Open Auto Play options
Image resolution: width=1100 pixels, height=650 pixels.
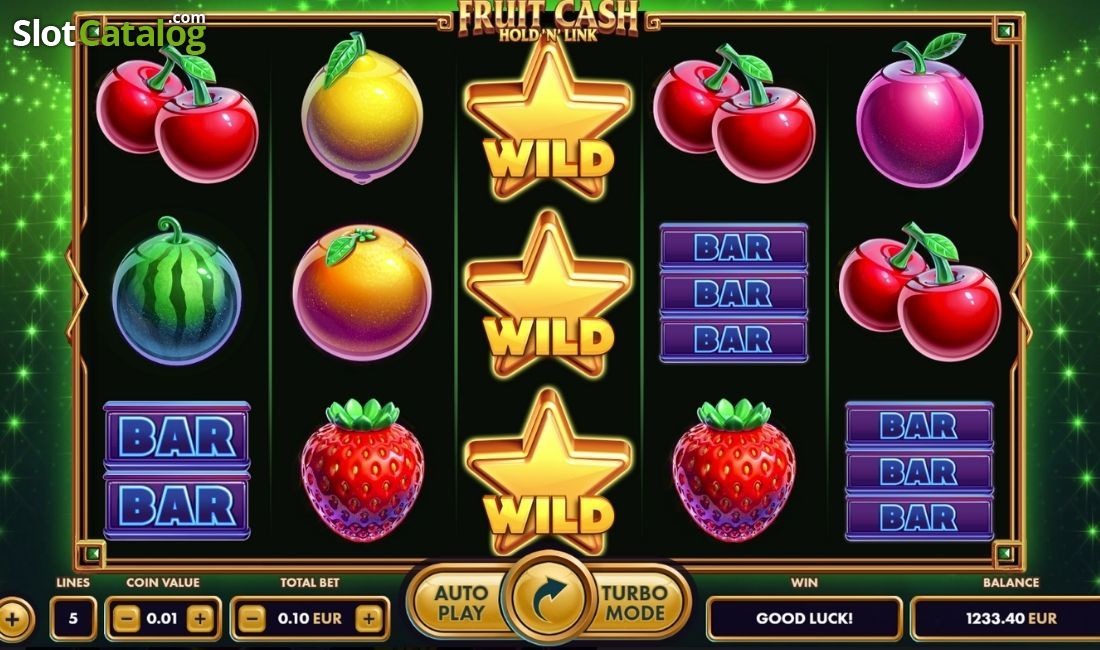459,602
